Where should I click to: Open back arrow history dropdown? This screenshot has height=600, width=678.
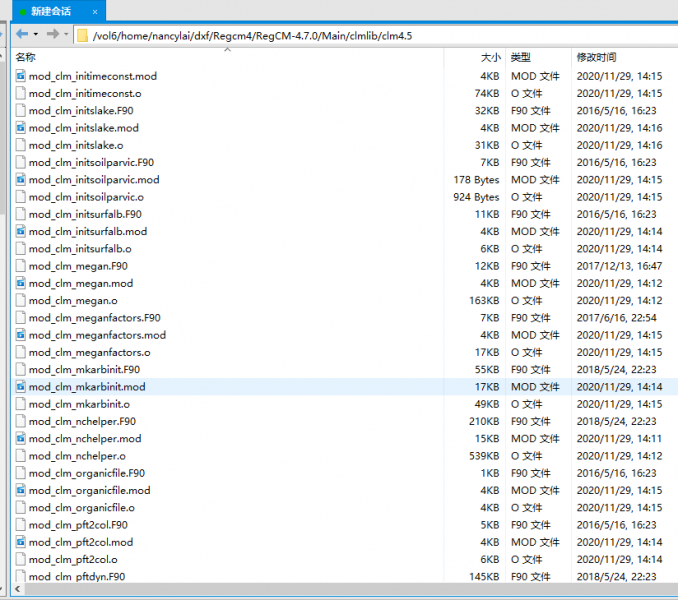click(x=36, y=35)
